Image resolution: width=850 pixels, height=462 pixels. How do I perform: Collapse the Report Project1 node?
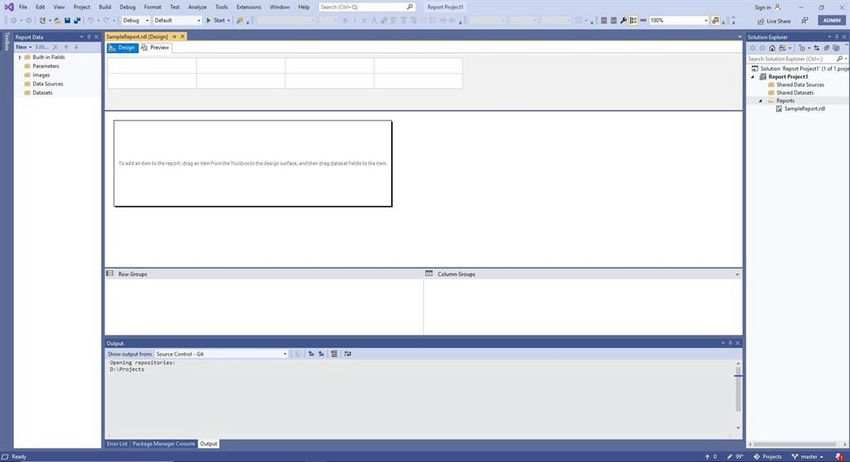click(752, 77)
